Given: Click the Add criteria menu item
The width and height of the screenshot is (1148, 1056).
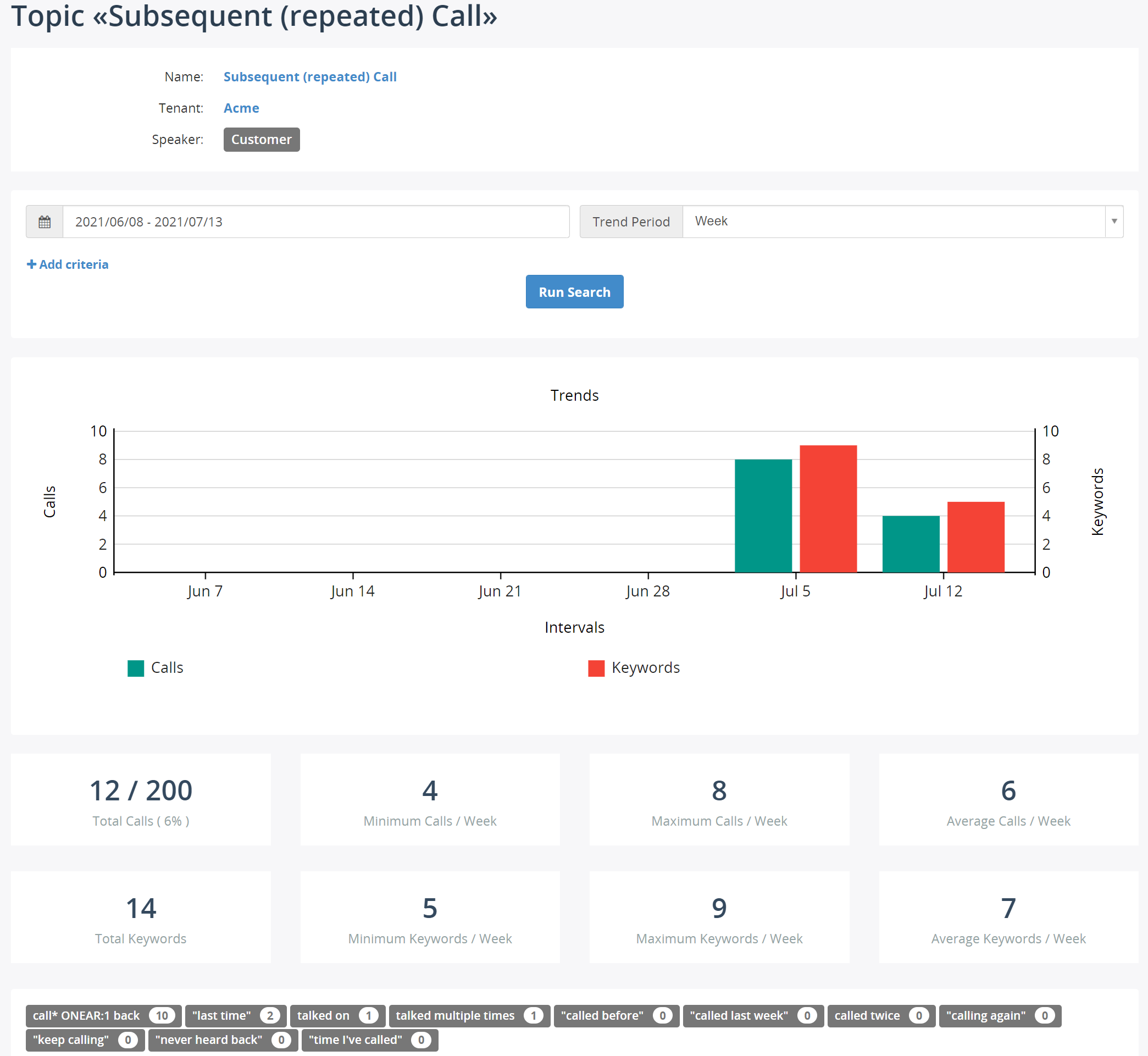Looking at the screenshot, I should pyautogui.click(x=67, y=264).
